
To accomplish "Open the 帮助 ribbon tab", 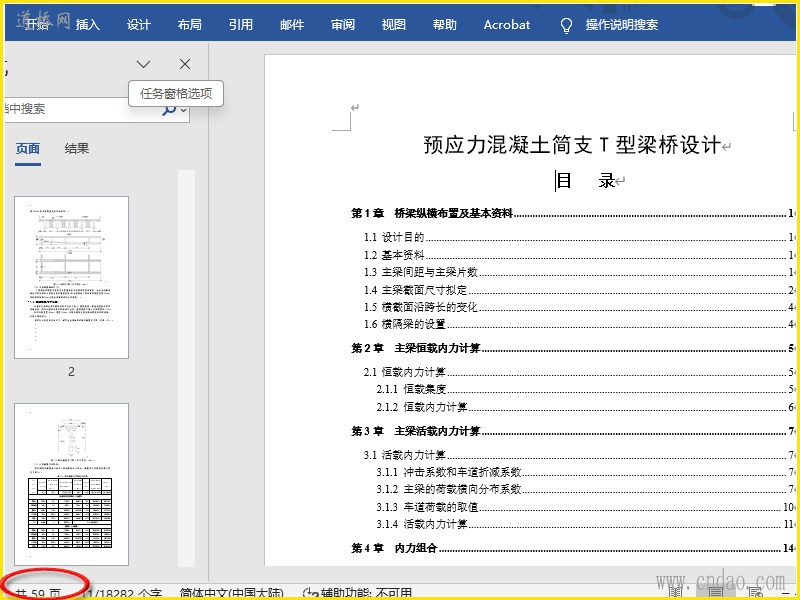I will (x=444, y=24).
